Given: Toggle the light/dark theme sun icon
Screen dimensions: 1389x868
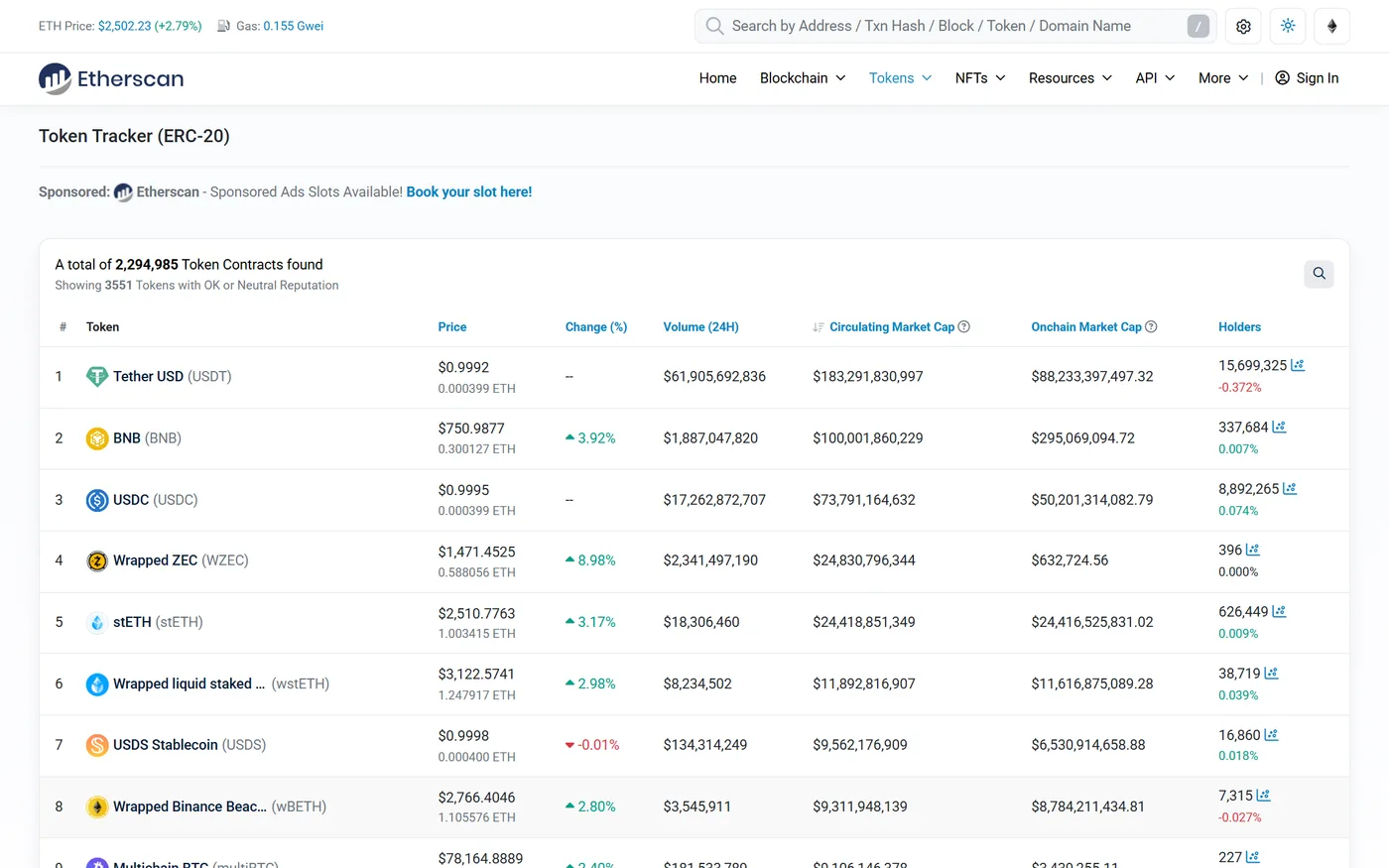Looking at the screenshot, I should click(x=1288, y=27).
